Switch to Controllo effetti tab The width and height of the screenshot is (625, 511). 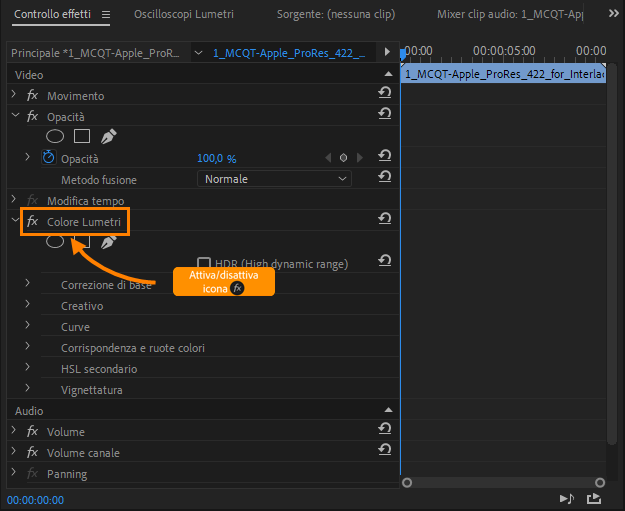53,14
